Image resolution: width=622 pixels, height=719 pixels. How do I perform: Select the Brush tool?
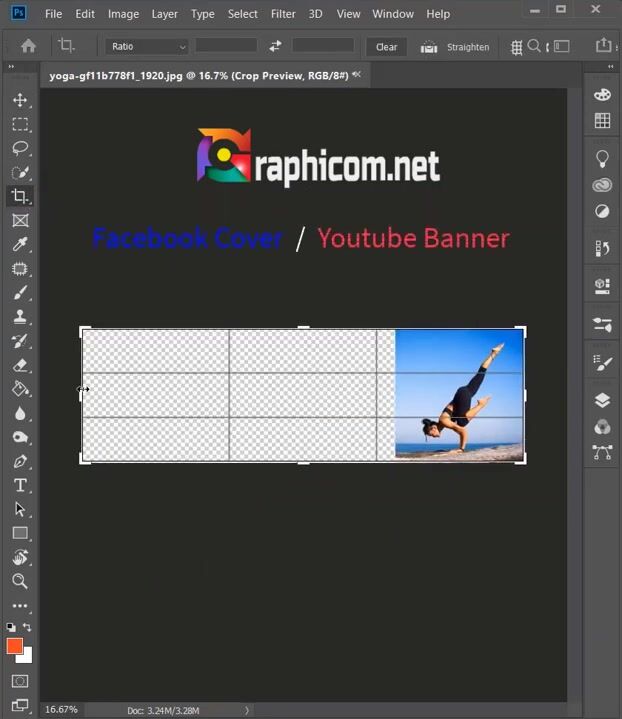point(20,293)
